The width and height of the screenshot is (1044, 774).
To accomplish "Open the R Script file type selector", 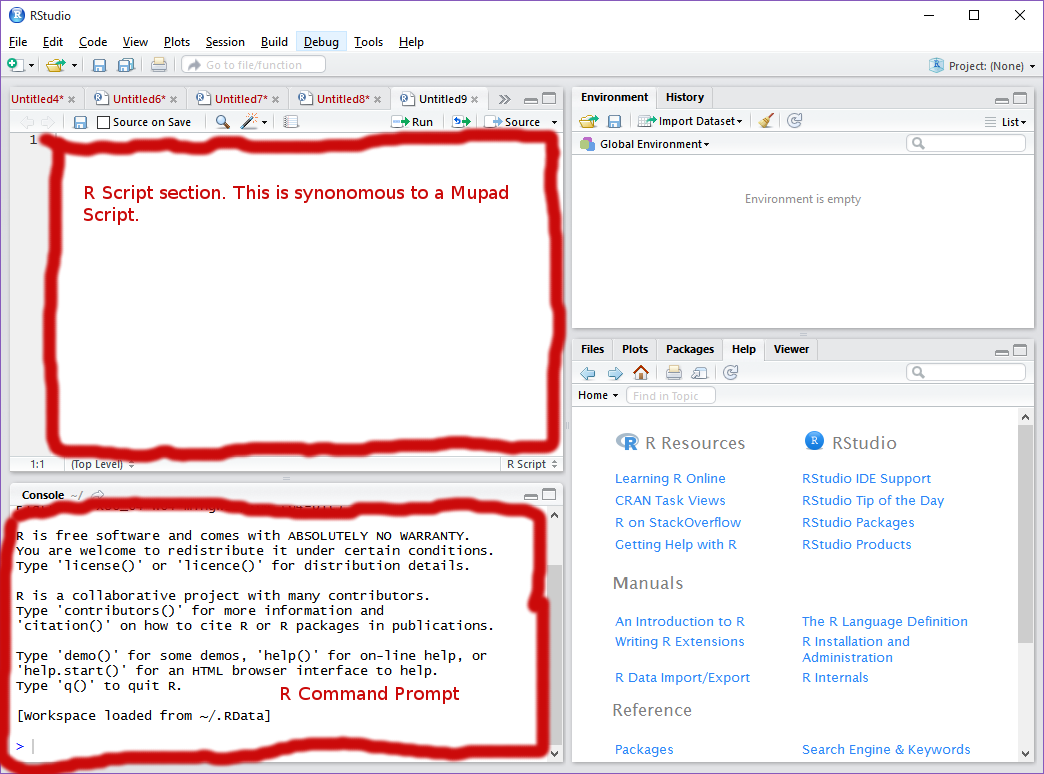I will 532,464.
